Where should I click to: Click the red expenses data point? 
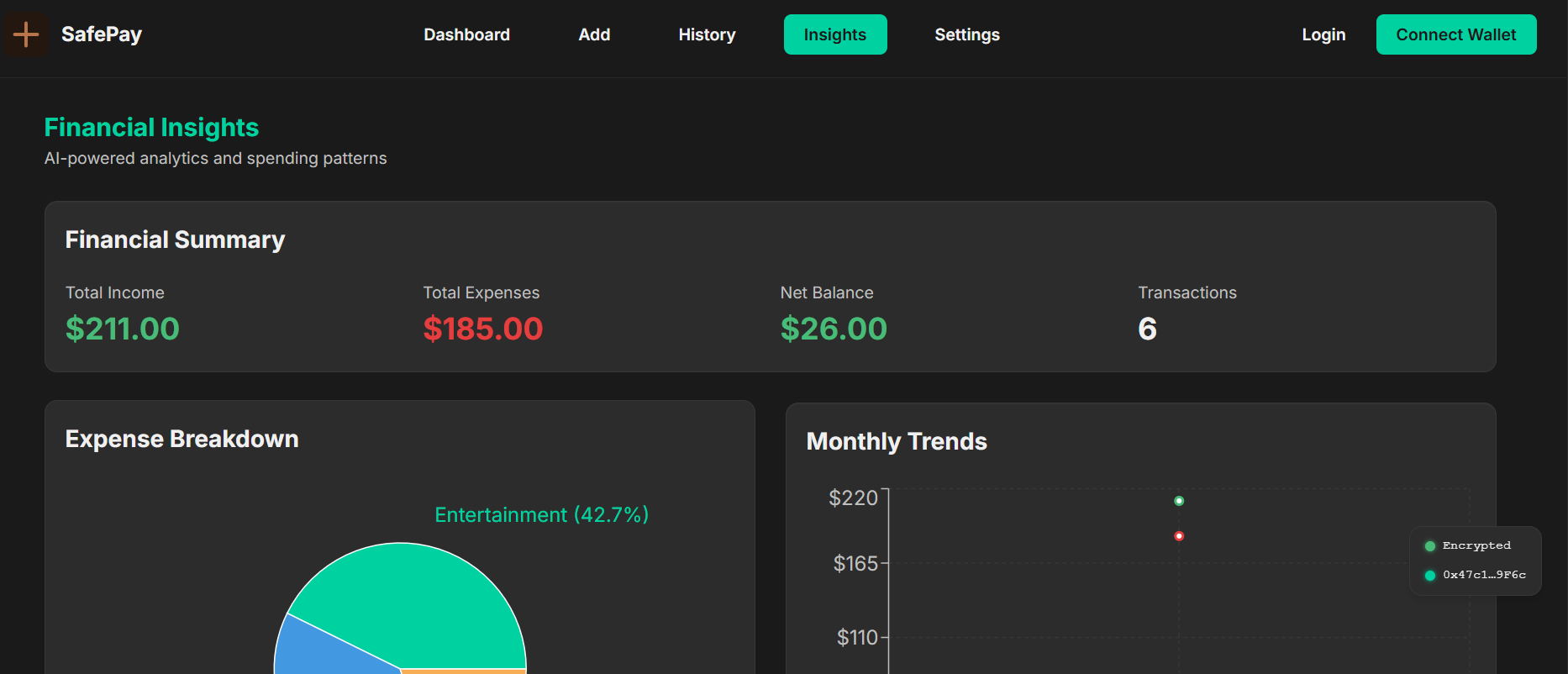[1179, 536]
